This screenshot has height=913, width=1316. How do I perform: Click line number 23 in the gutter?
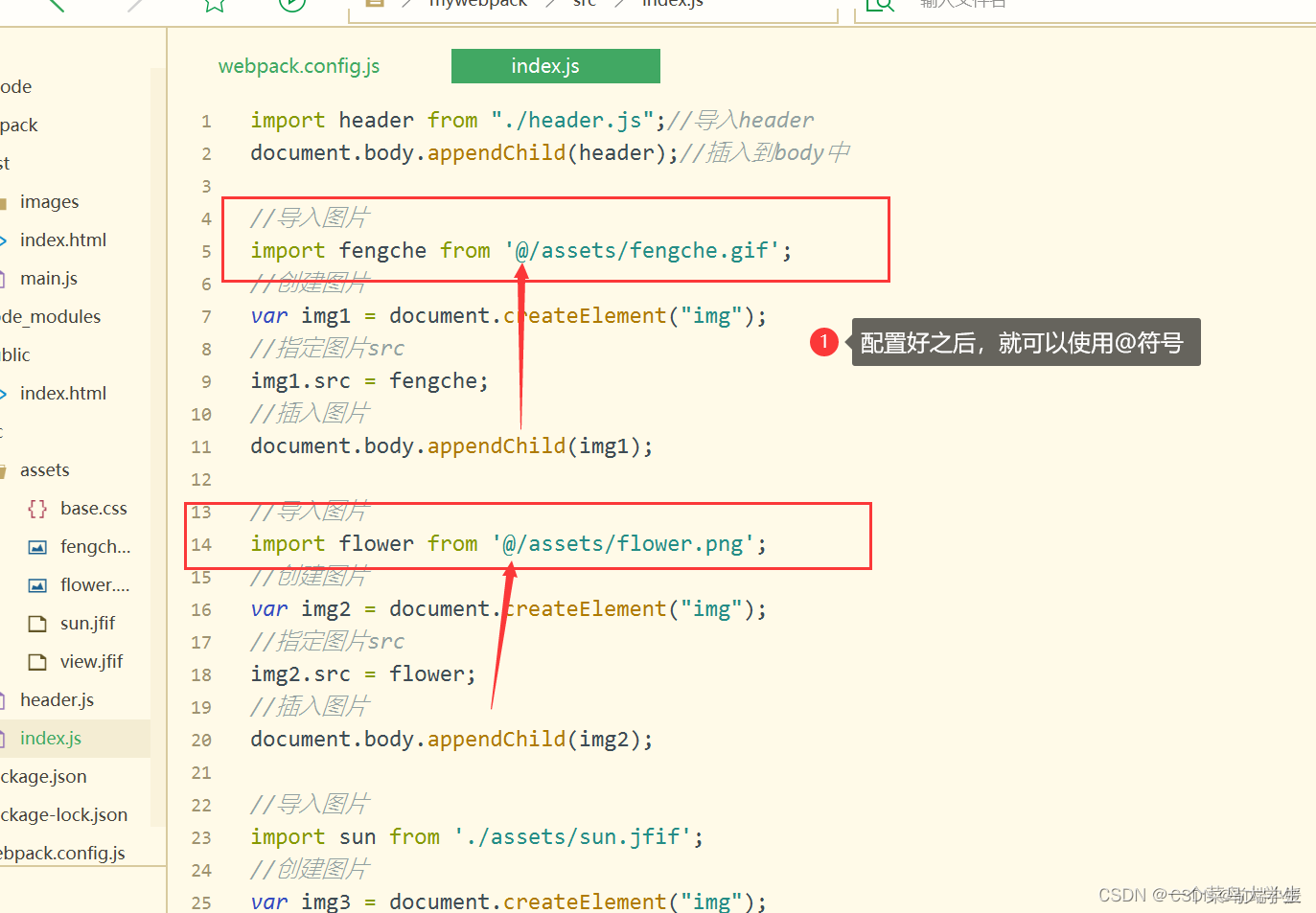pos(201,838)
